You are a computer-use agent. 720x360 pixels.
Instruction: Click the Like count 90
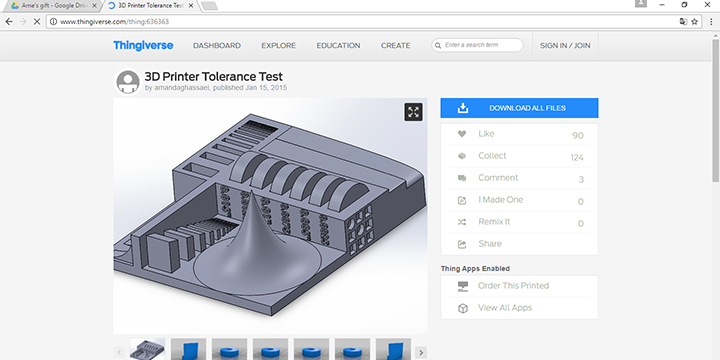(578, 135)
